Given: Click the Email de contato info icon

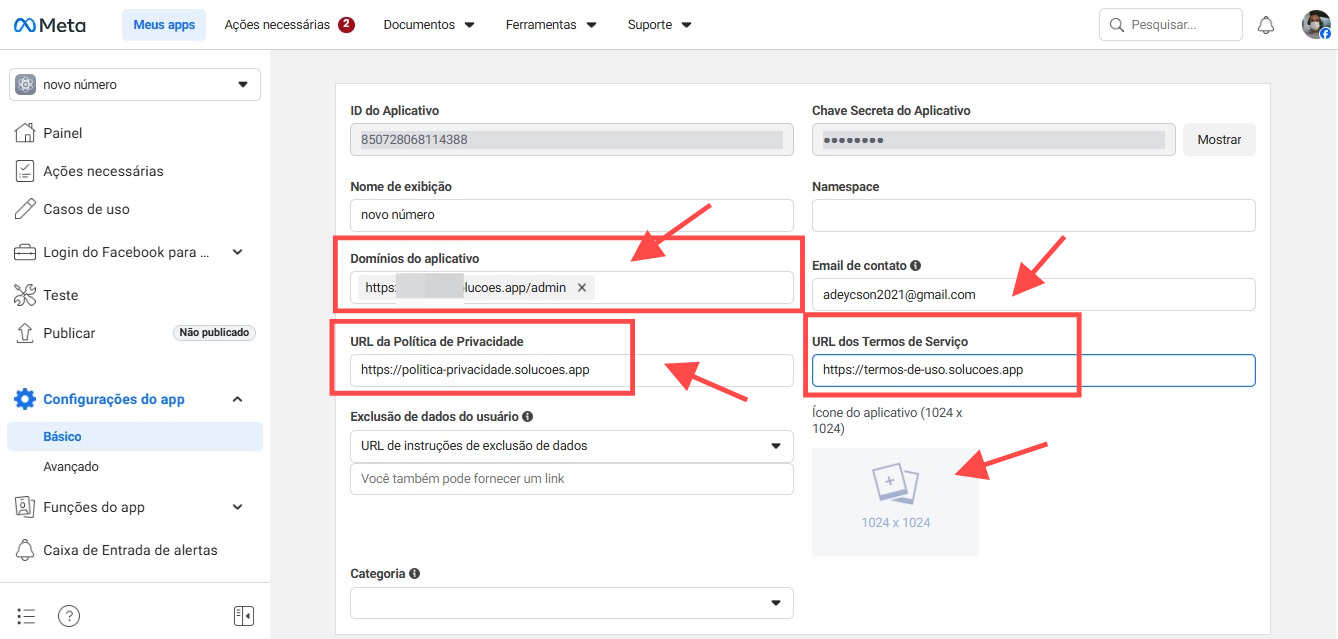Looking at the screenshot, I should coord(916,266).
